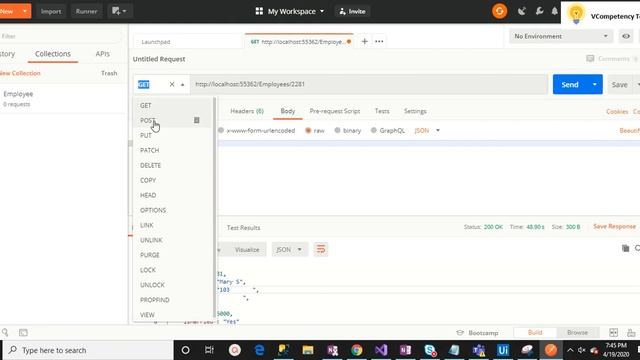The height and width of the screenshot is (360, 640).
Task: Switch to Collections sidebar tab
Action: click(53, 54)
